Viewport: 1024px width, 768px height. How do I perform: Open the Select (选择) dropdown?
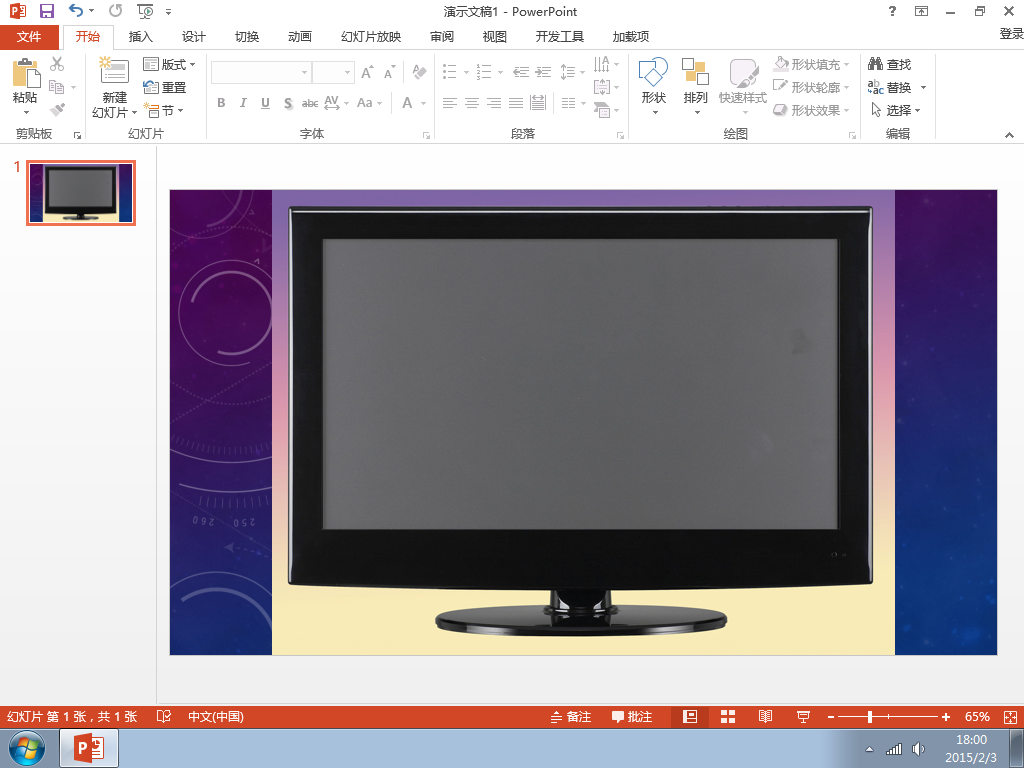click(896, 110)
